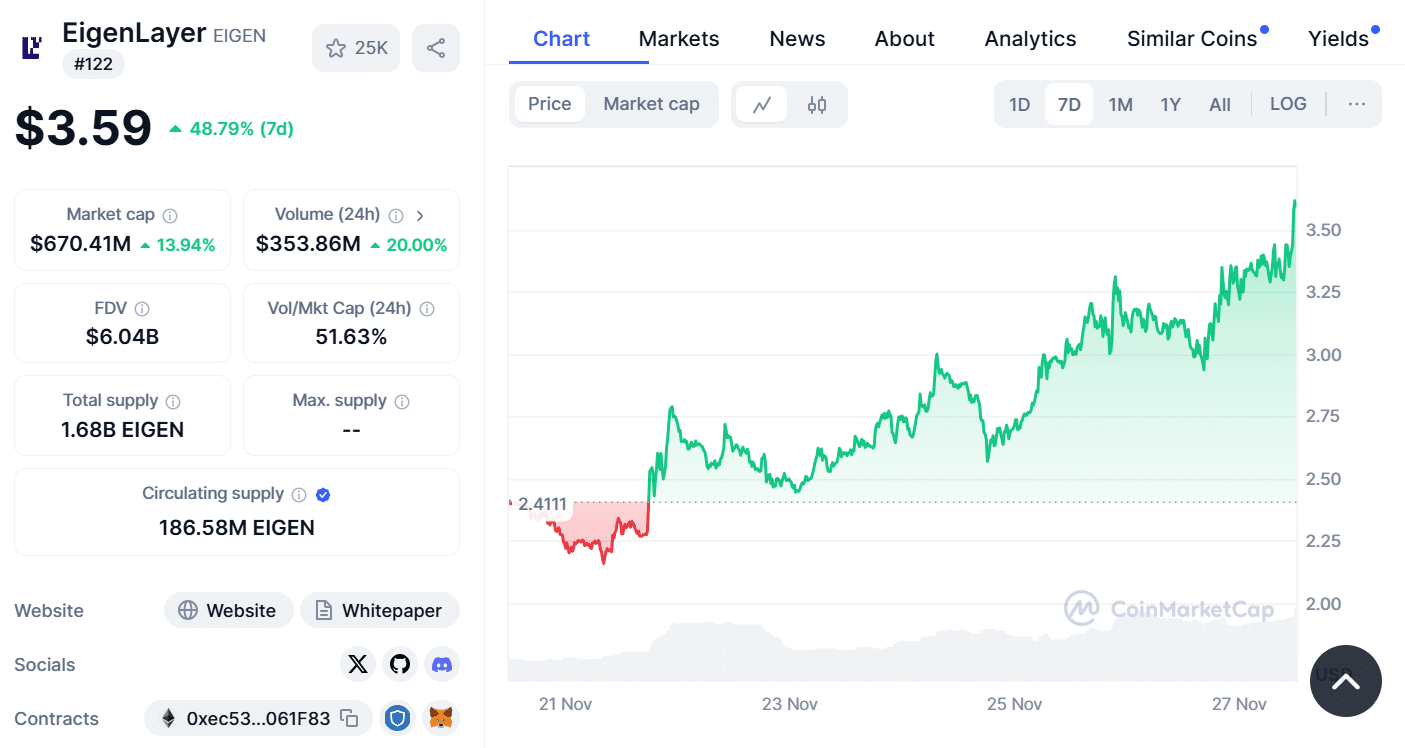Open the Markets tab
The image size is (1405, 748).
679,39
